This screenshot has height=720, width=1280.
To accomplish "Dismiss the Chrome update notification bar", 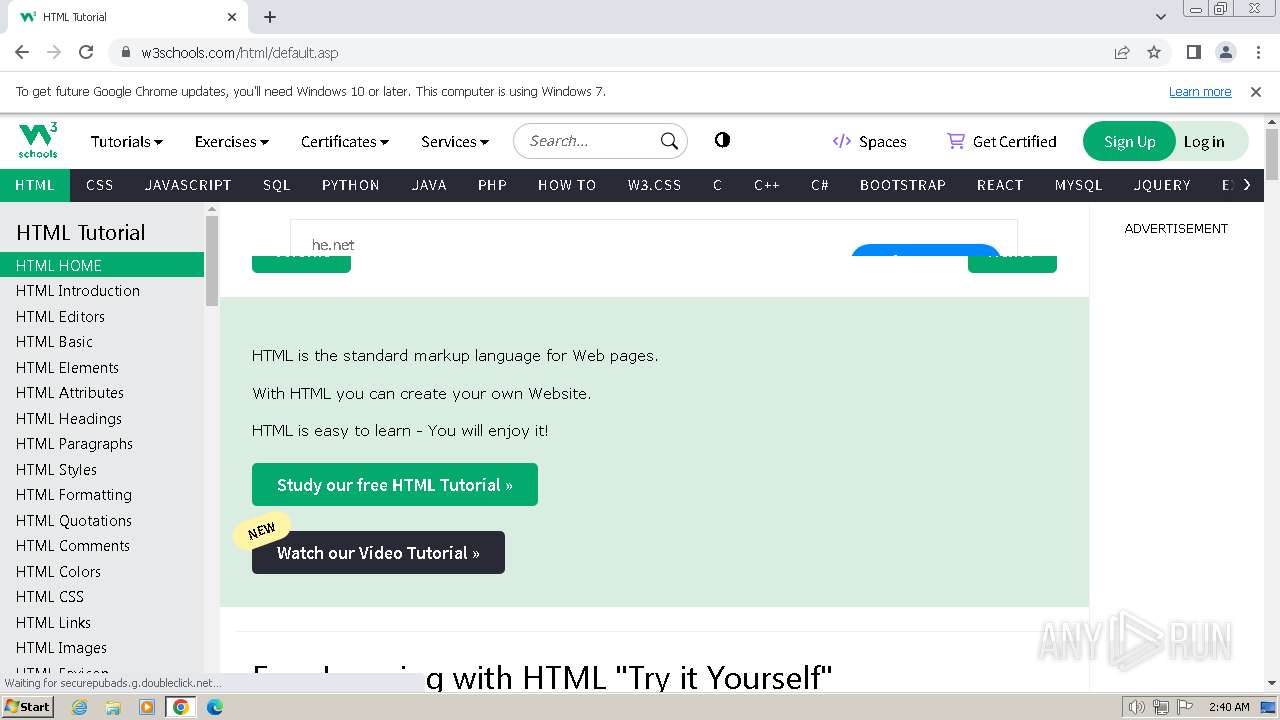I will coord(1256,91).
